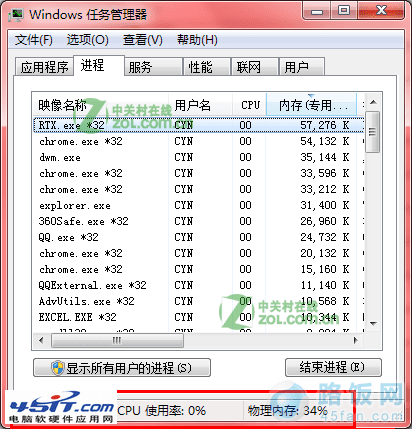The image size is (412, 429).
Task: Open the 性能 tab
Action: pyautogui.click(x=207, y=67)
